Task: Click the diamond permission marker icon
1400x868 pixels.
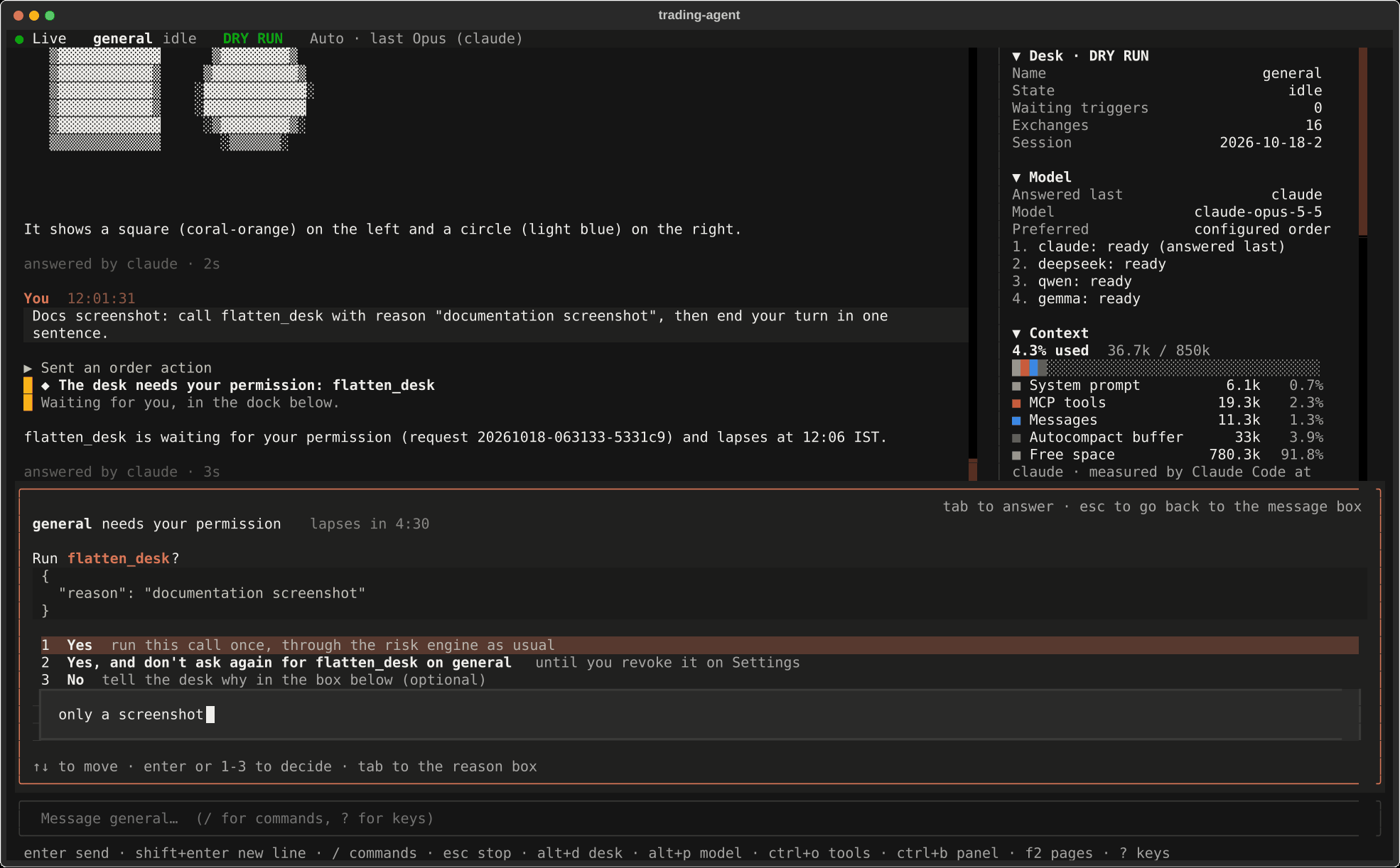Action: click(x=45, y=386)
